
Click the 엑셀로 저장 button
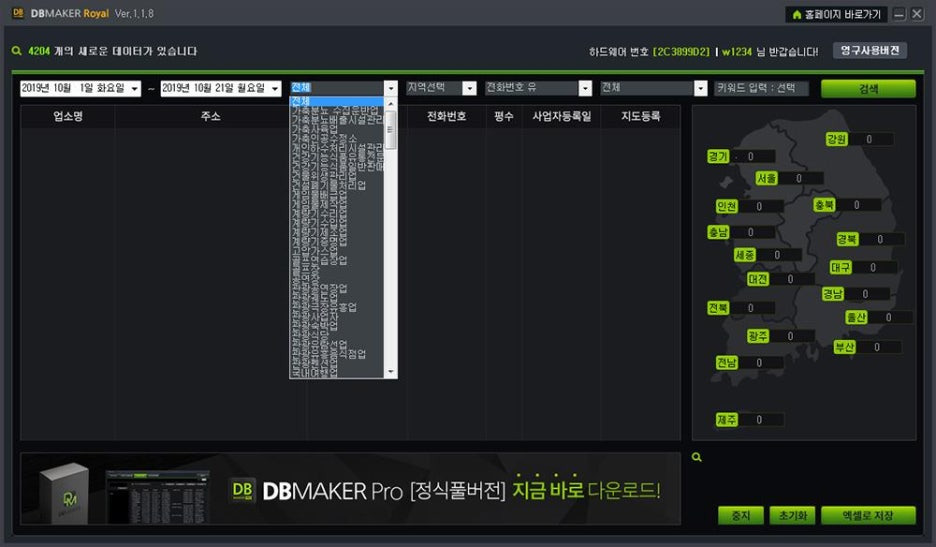(868, 515)
